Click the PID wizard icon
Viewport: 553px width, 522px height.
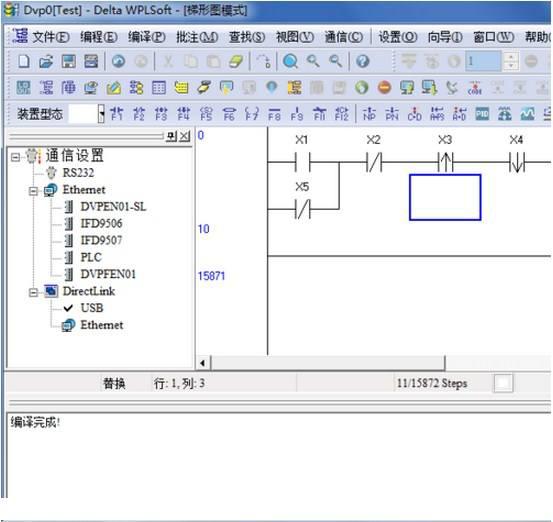pyautogui.click(x=482, y=114)
